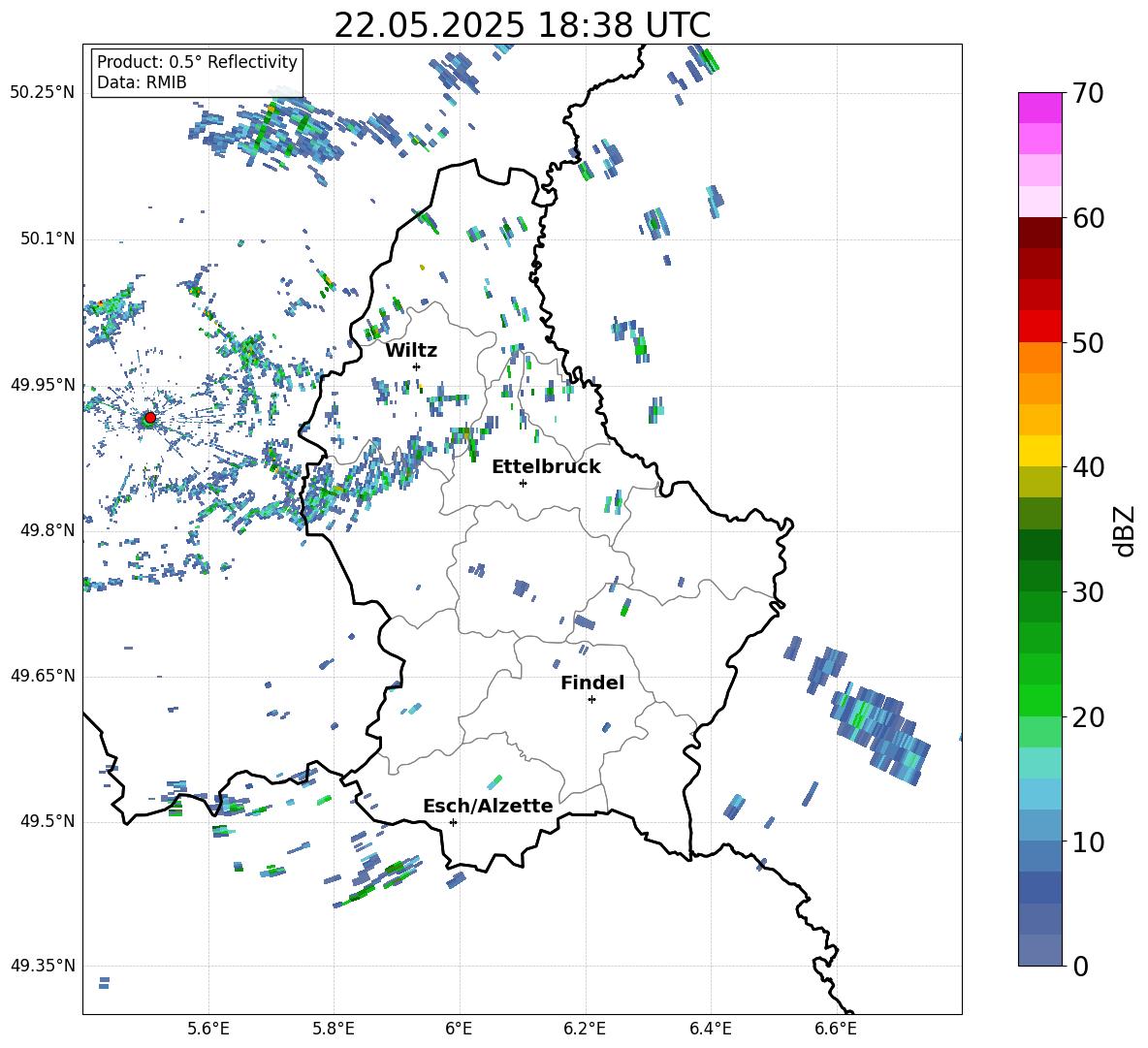Click the 20 tick on the colorbar
The width and height of the screenshot is (1148, 1048).
1088,717
